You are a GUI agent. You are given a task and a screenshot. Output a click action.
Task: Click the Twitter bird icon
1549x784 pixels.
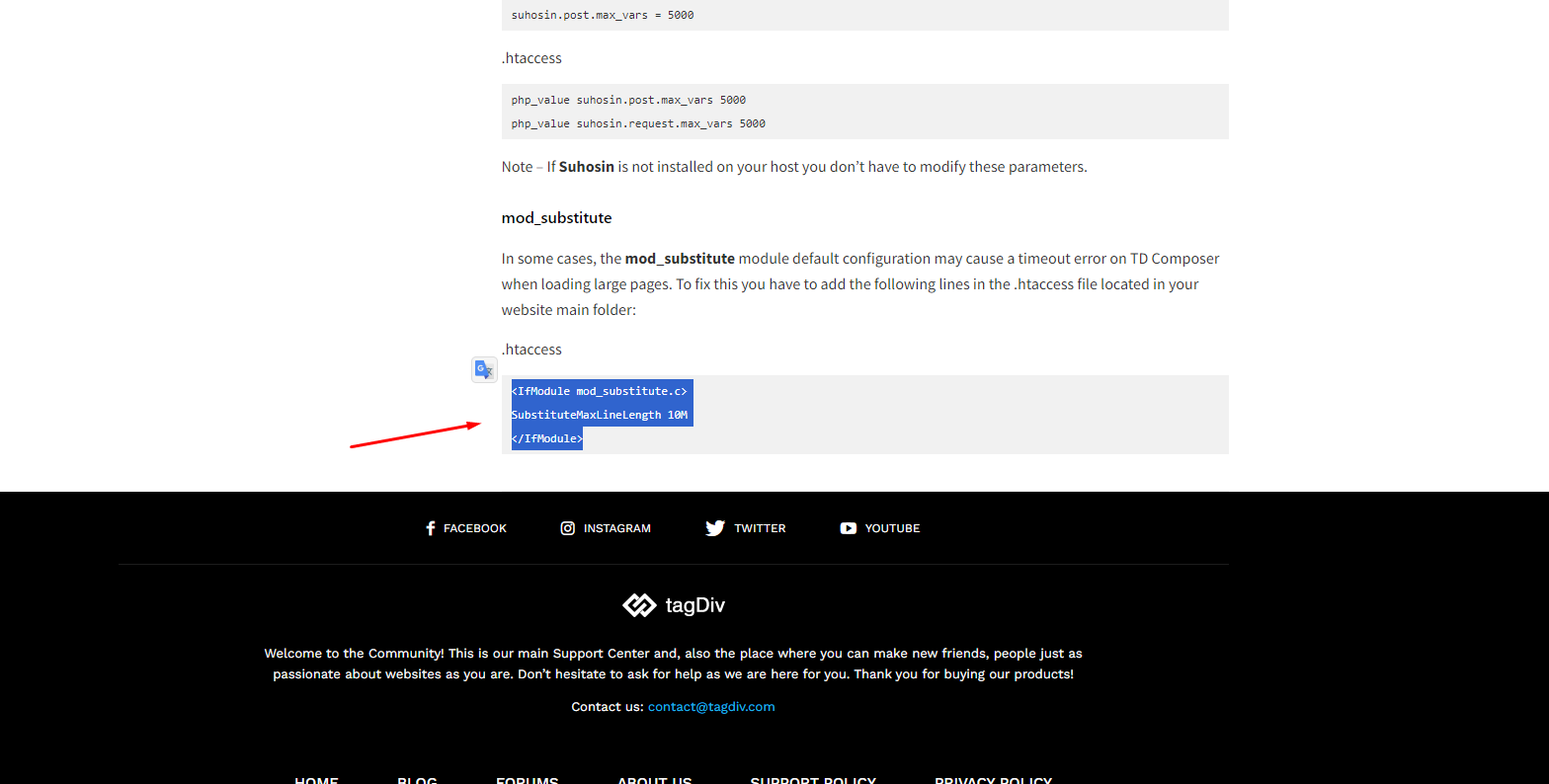click(x=715, y=528)
